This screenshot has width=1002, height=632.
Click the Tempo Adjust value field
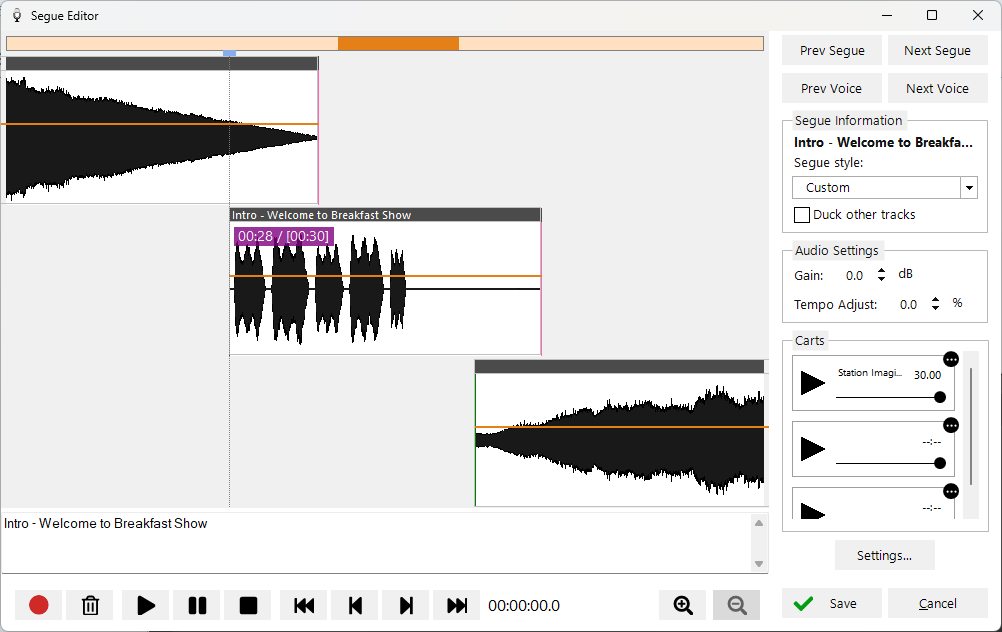pos(908,305)
